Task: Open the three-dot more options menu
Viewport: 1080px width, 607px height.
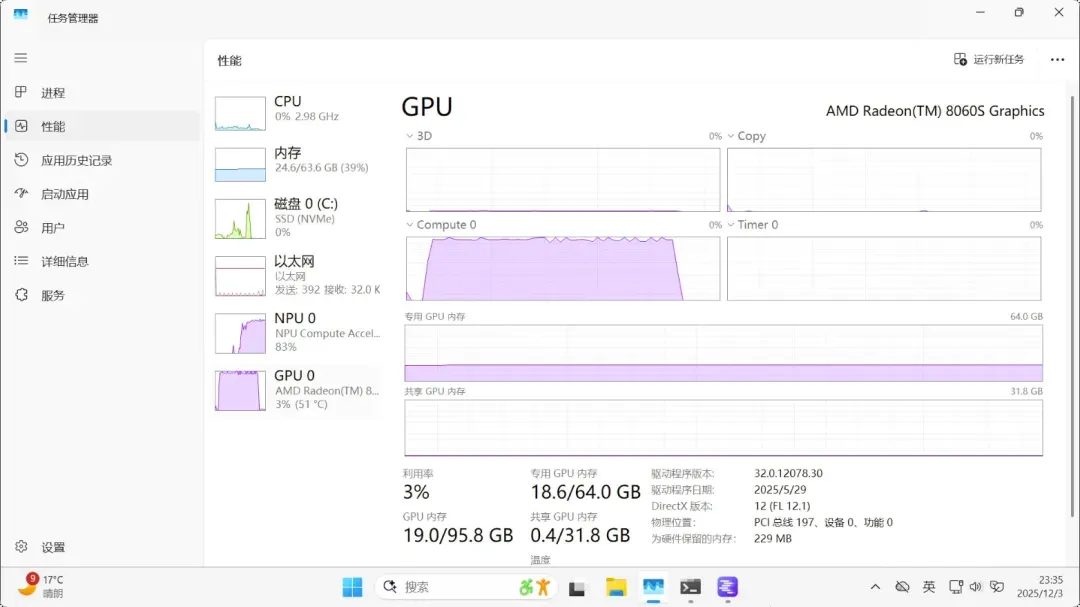Action: point(1057,60)
